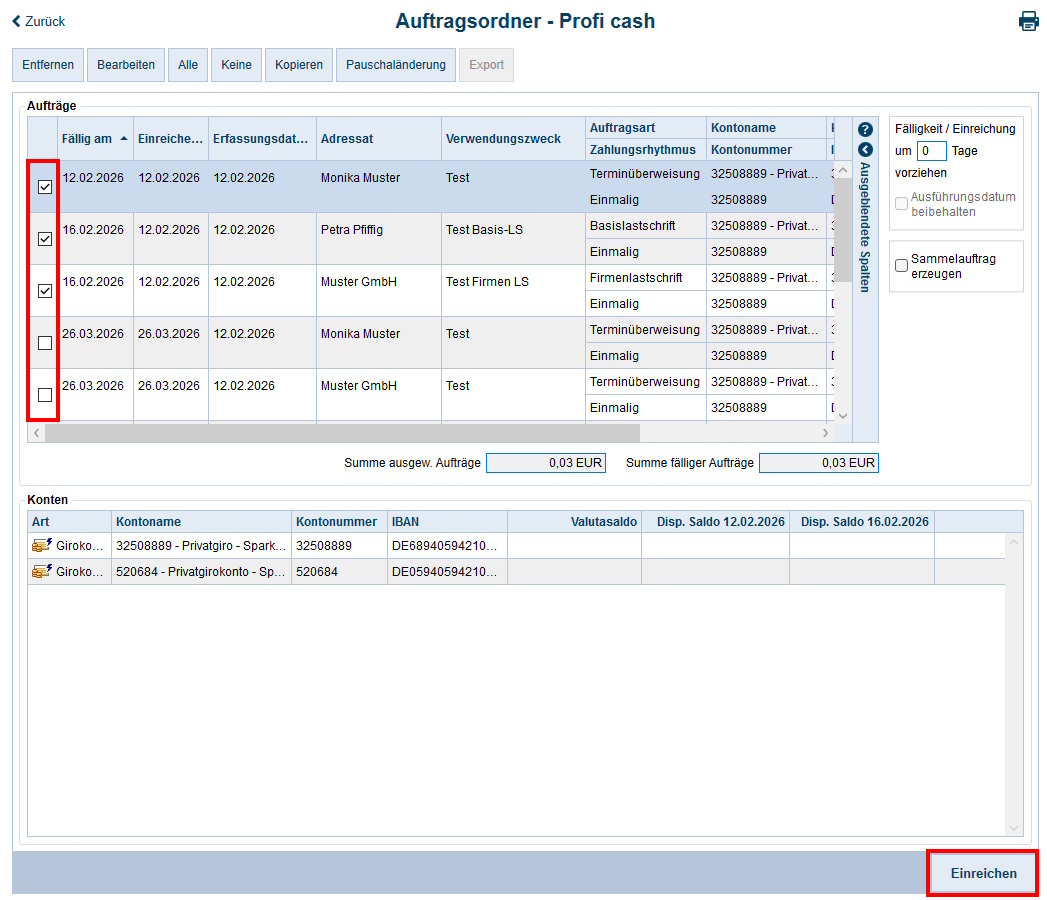Collapse columns using the blue chevron icon
The width and height of the screenshot is (1047, 900).
click(x=864, y=151)
